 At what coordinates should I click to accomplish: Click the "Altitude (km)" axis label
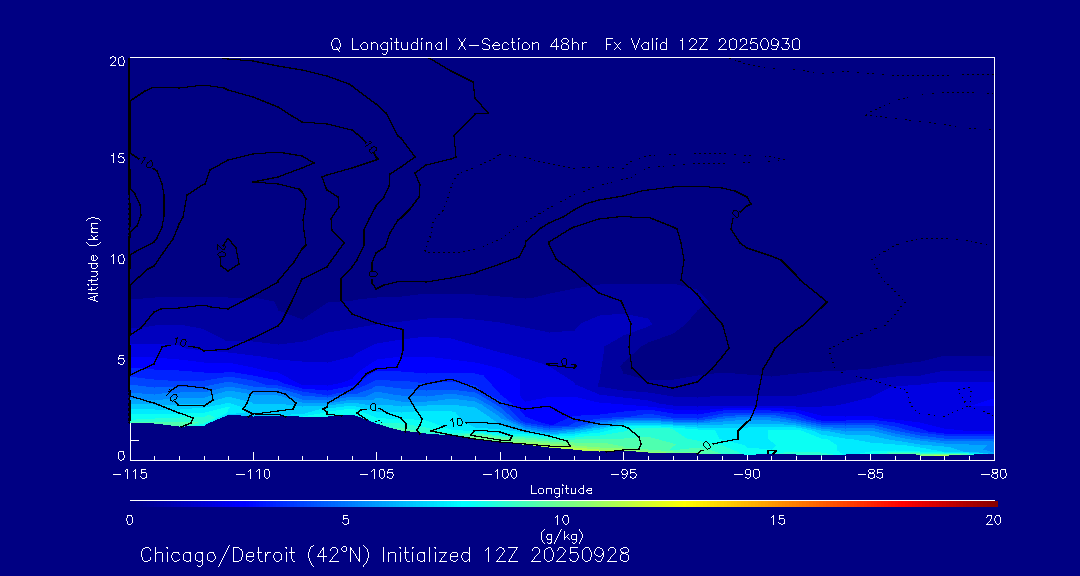[x=94, y=260]
